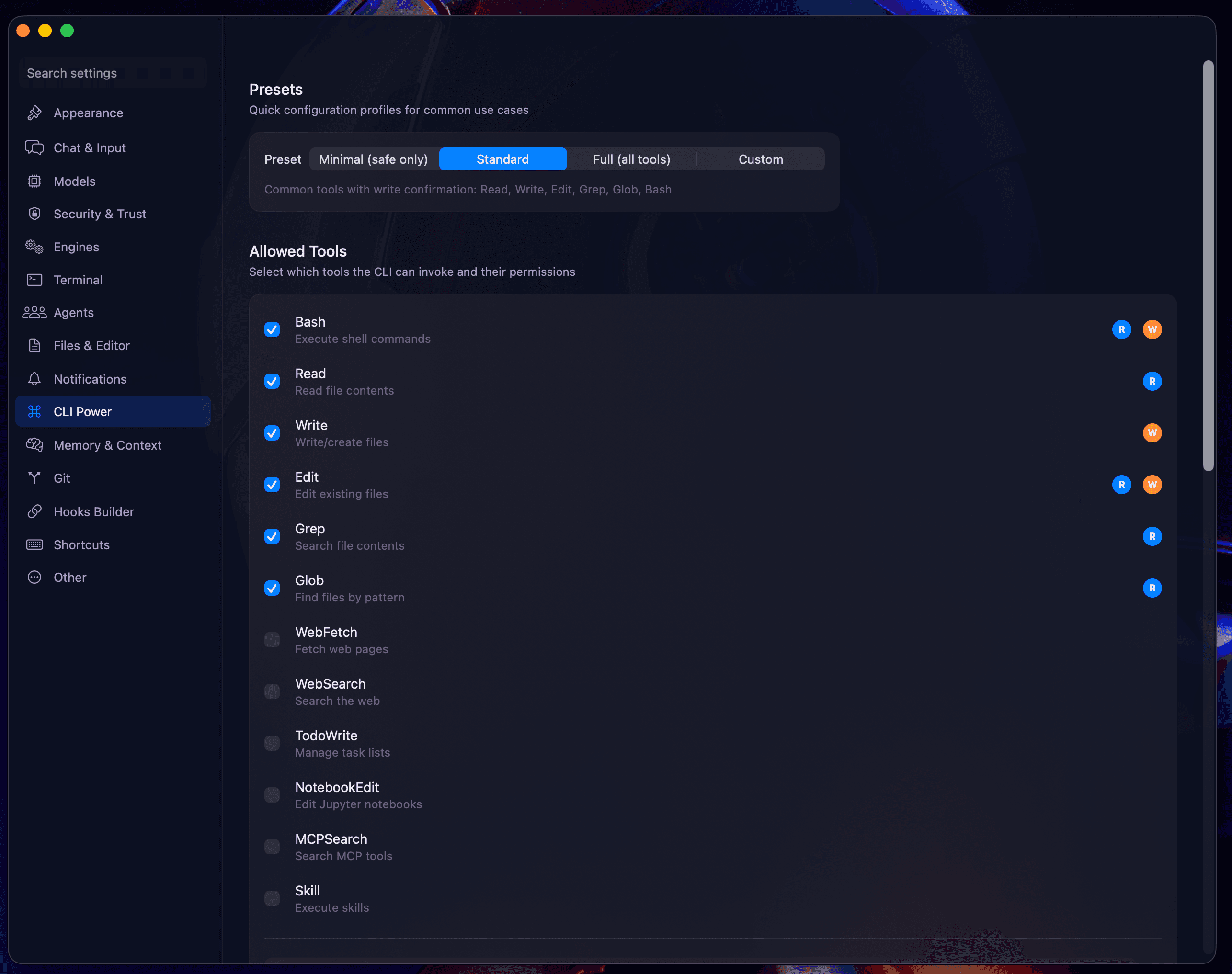The image size is (1232, 974).
Task: Select the Engines sidebar icon
Action: tap(34, 246)
